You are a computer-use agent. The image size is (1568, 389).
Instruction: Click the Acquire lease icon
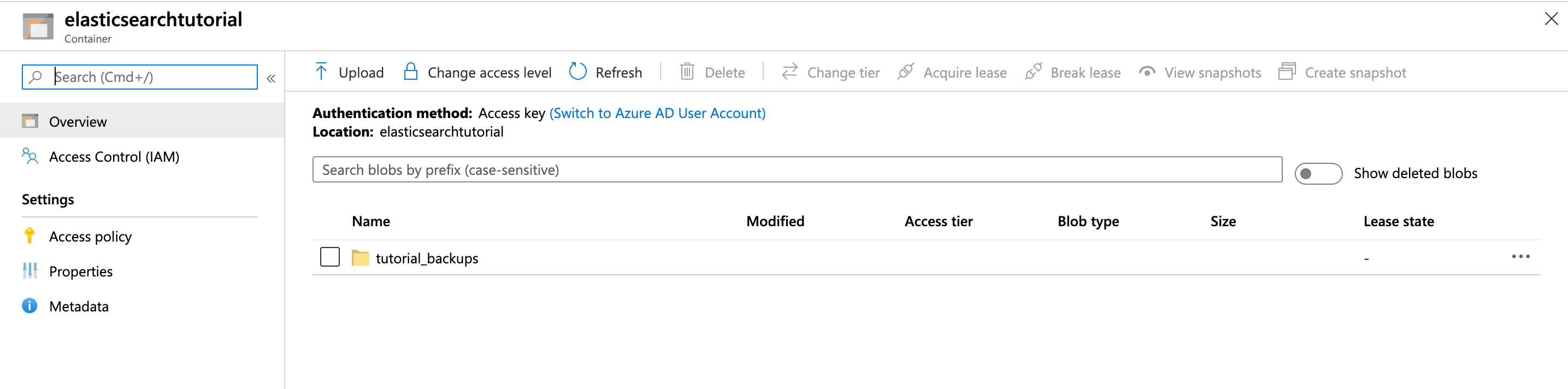tap(905, 72)
